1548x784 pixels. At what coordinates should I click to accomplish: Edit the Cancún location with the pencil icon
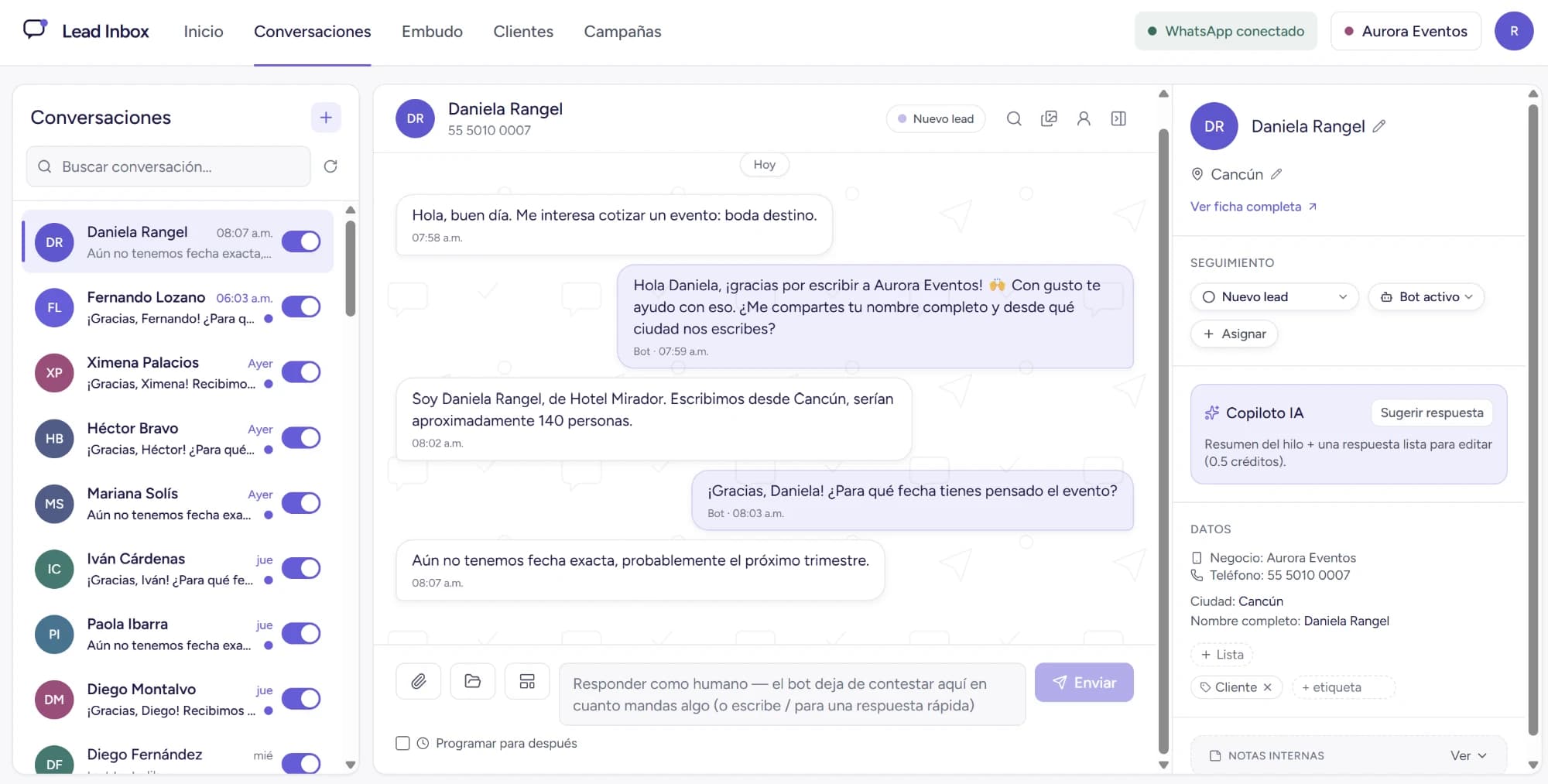click(x=1276, y=174)
